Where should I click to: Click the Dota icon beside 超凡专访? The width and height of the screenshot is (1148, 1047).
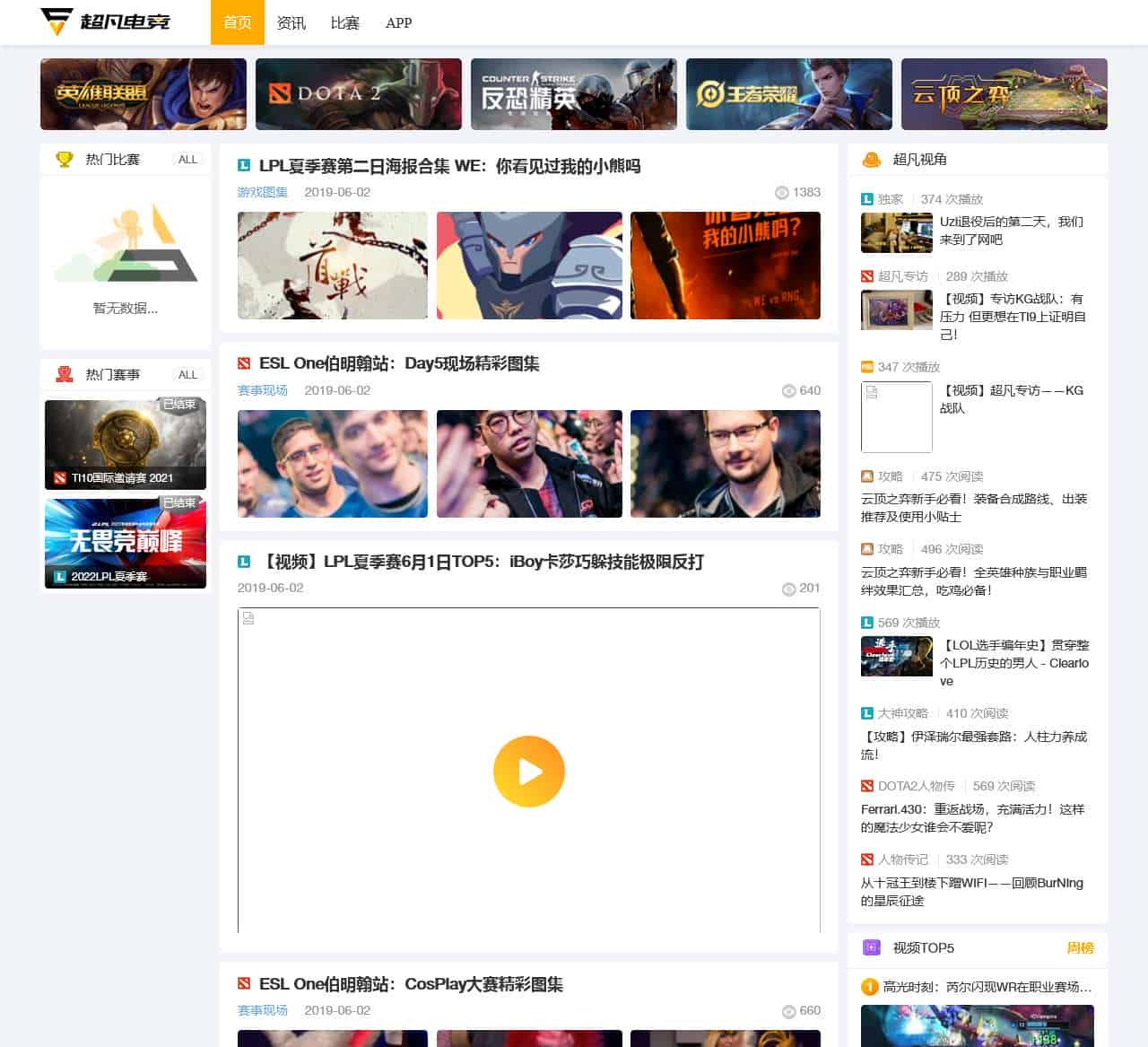click(867, 276)
